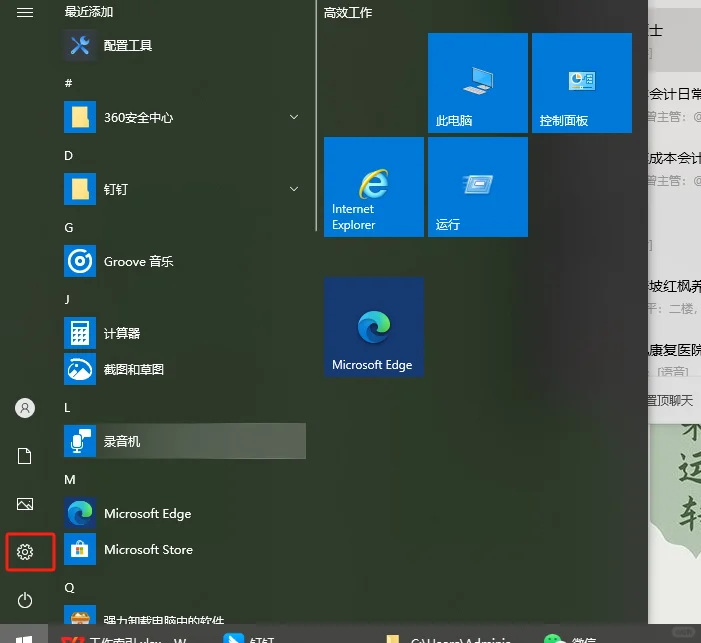Click the letter G section header

point(68,228)
